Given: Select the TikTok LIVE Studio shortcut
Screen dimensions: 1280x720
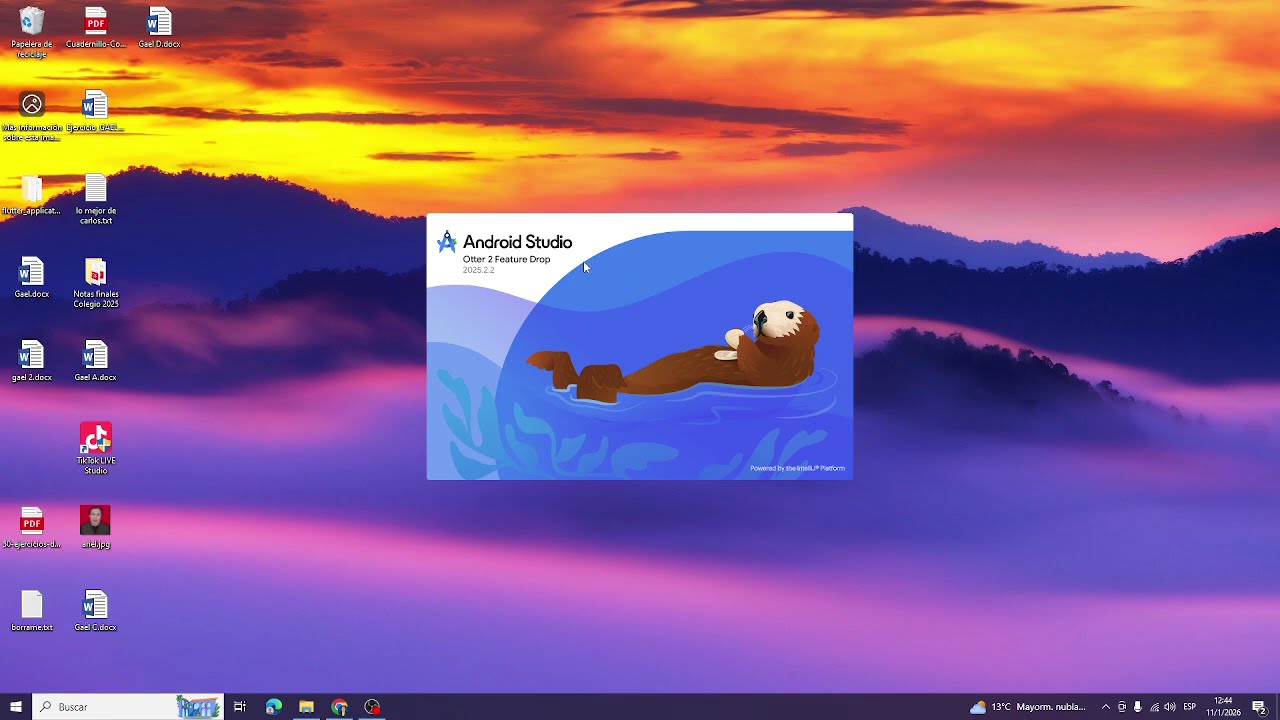Looking at the screenshot, I should [96, 449].
